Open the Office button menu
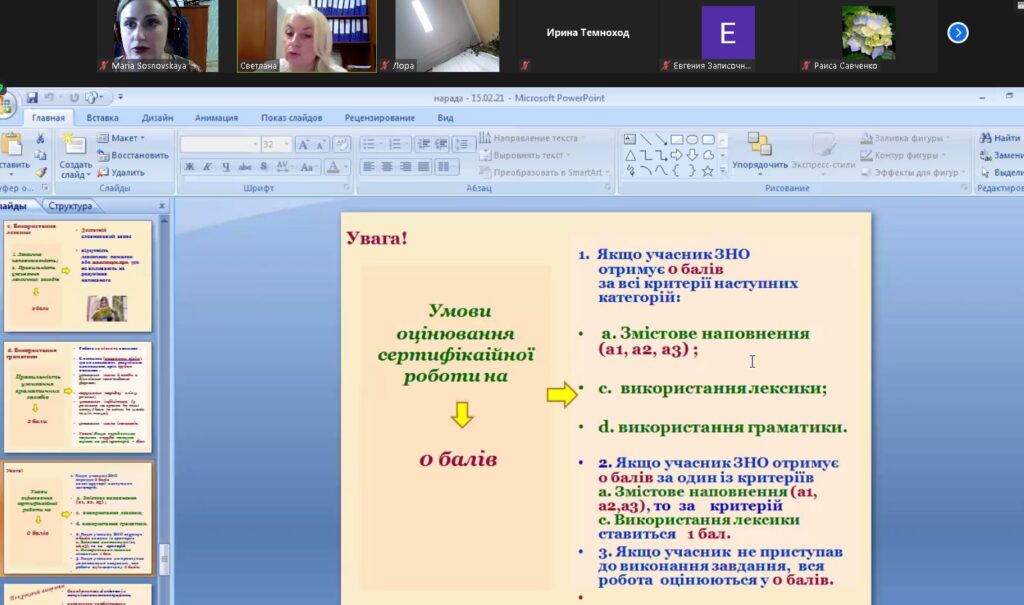 [5, 103]
